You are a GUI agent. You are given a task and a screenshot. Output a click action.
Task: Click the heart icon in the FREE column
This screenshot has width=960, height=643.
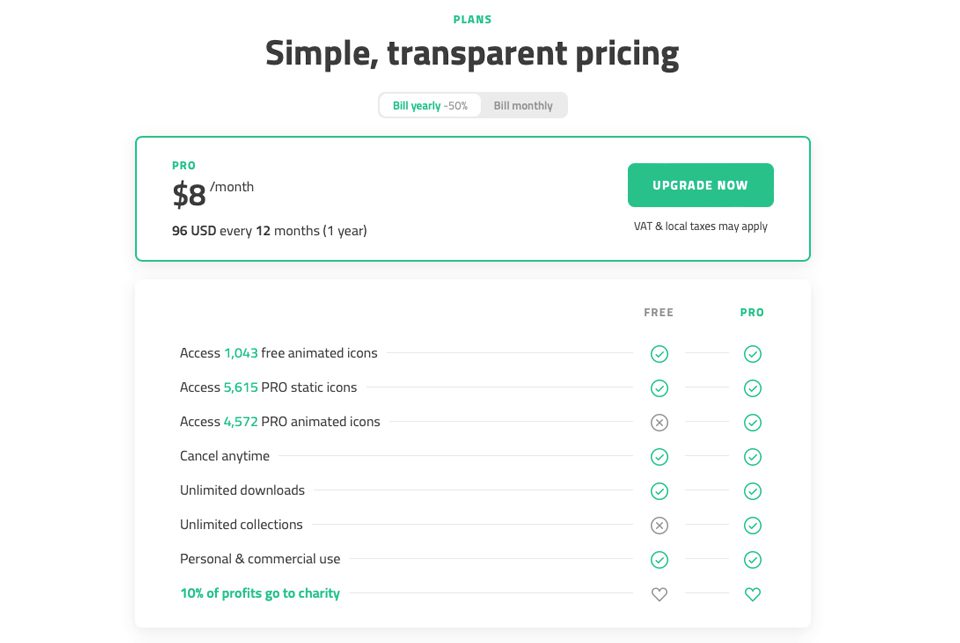click(659, 593)
